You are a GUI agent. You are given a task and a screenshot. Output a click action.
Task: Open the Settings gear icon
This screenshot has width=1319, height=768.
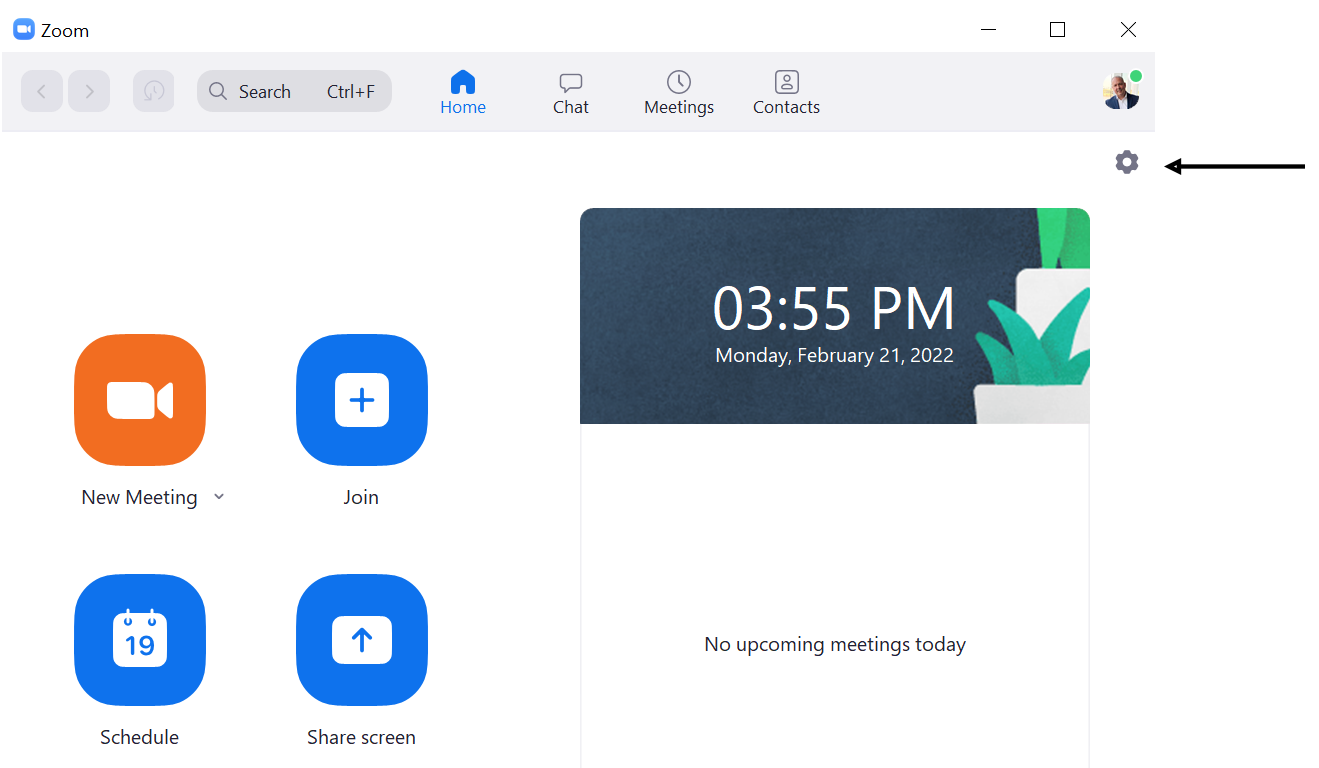(1127, 162)
